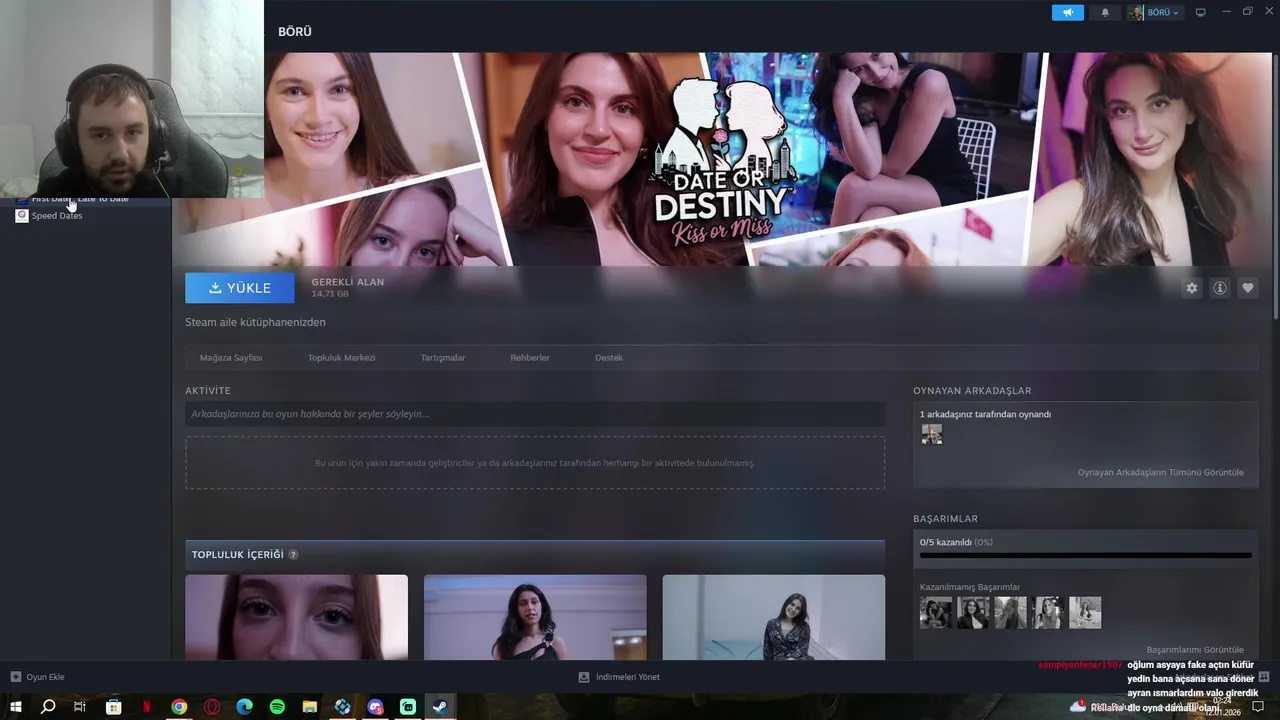This screenshot has width=1280, height=720.
Task: Click the GEREKLİ ALAN size label
Action: tap(347, 282)
